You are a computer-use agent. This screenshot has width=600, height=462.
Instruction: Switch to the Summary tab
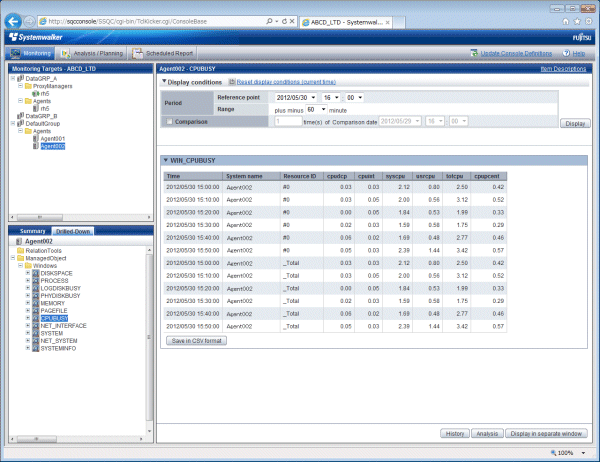point(33,231)
